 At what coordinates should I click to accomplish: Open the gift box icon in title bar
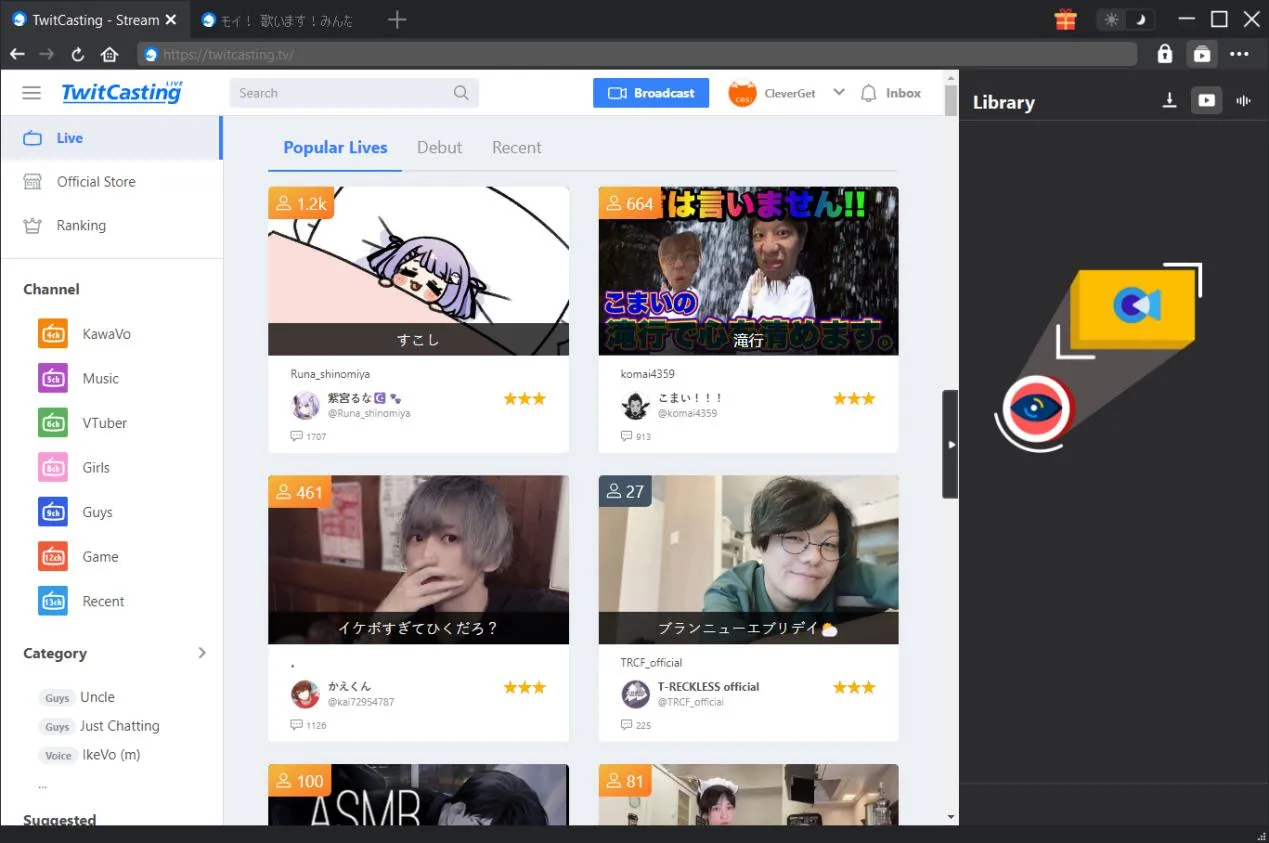pos(1065,19)
